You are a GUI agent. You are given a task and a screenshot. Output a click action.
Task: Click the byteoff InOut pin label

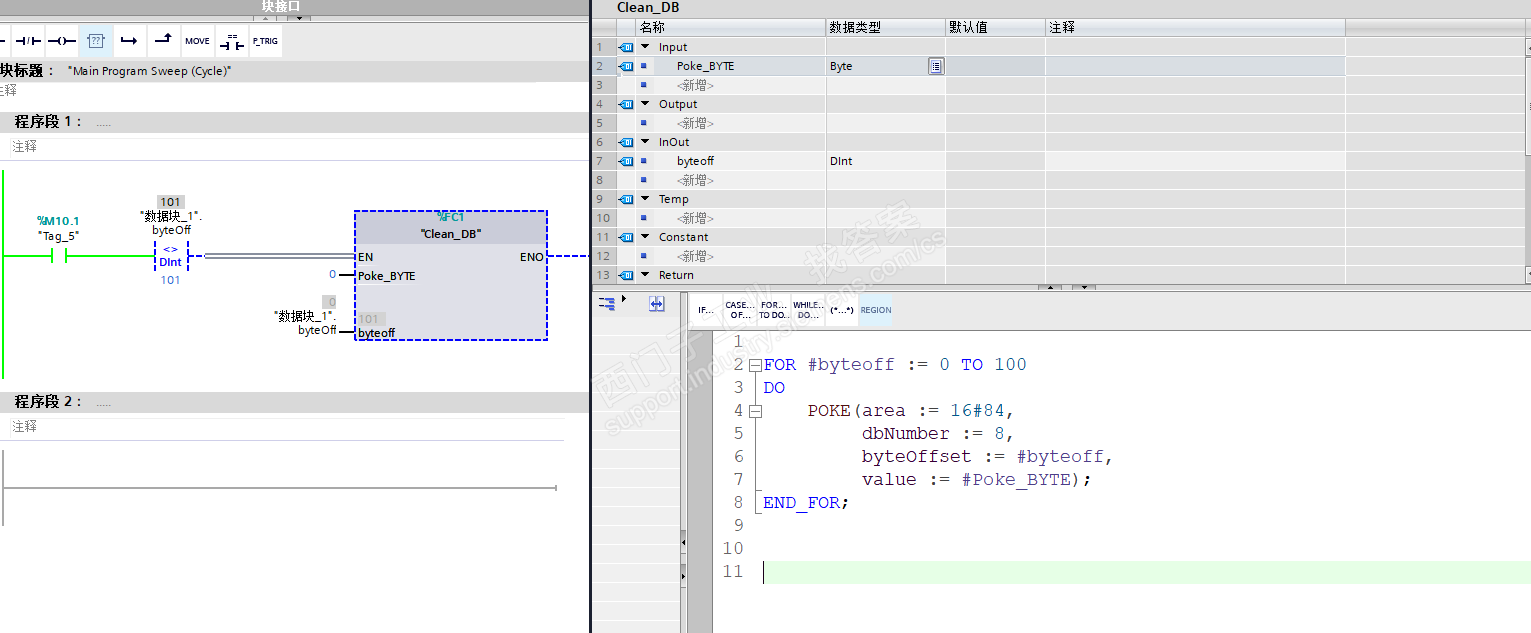tap(377, 333)
